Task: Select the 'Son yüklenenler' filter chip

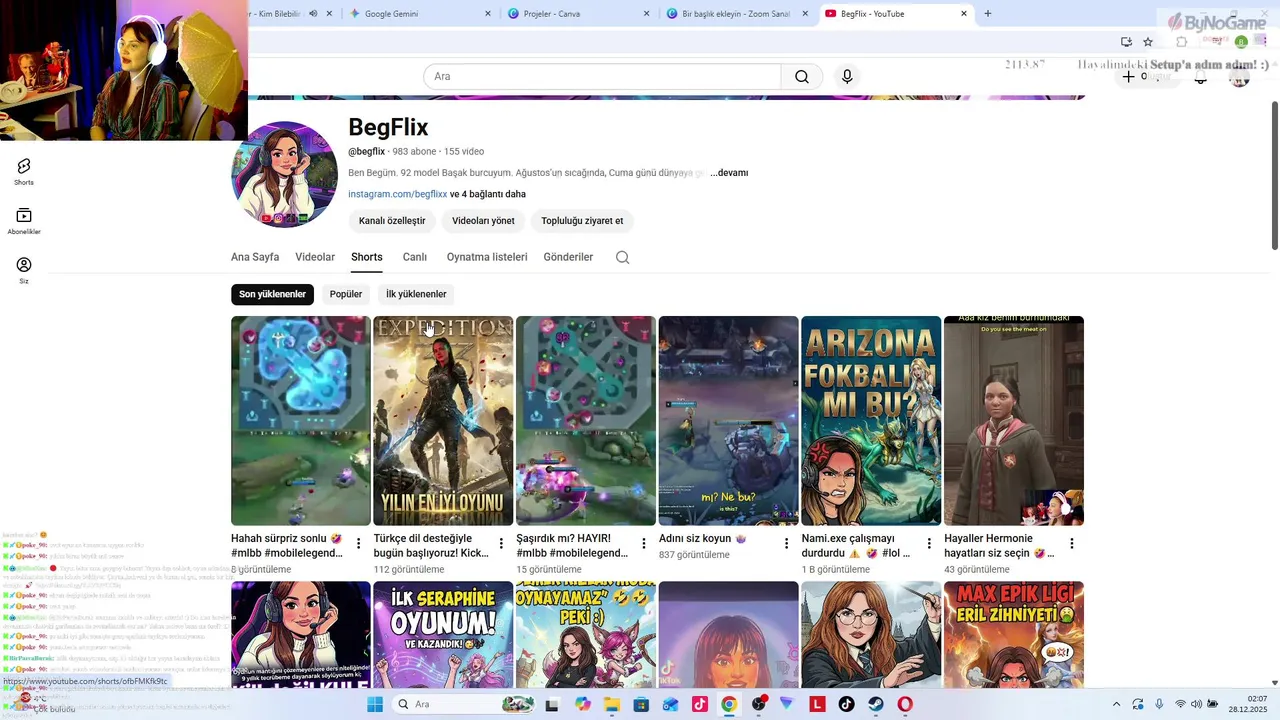Action: pos(272,294)
